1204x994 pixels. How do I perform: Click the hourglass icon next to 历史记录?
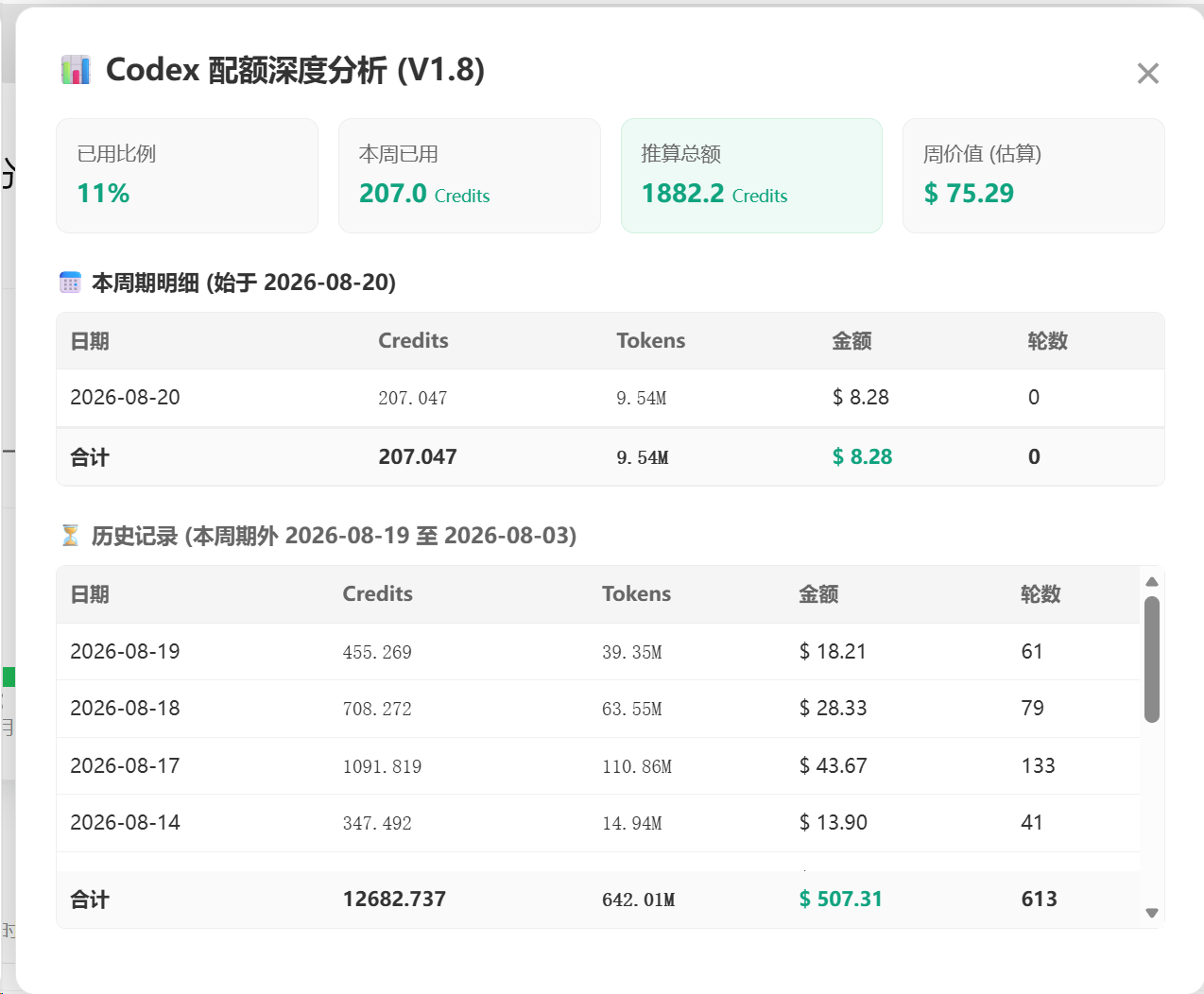pyautogui.click(x=71, y=536)
